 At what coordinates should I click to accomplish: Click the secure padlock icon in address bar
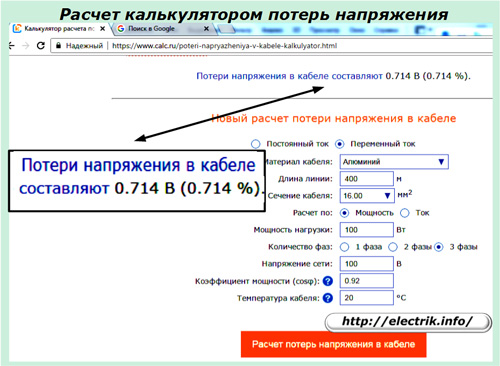point(58,45)
